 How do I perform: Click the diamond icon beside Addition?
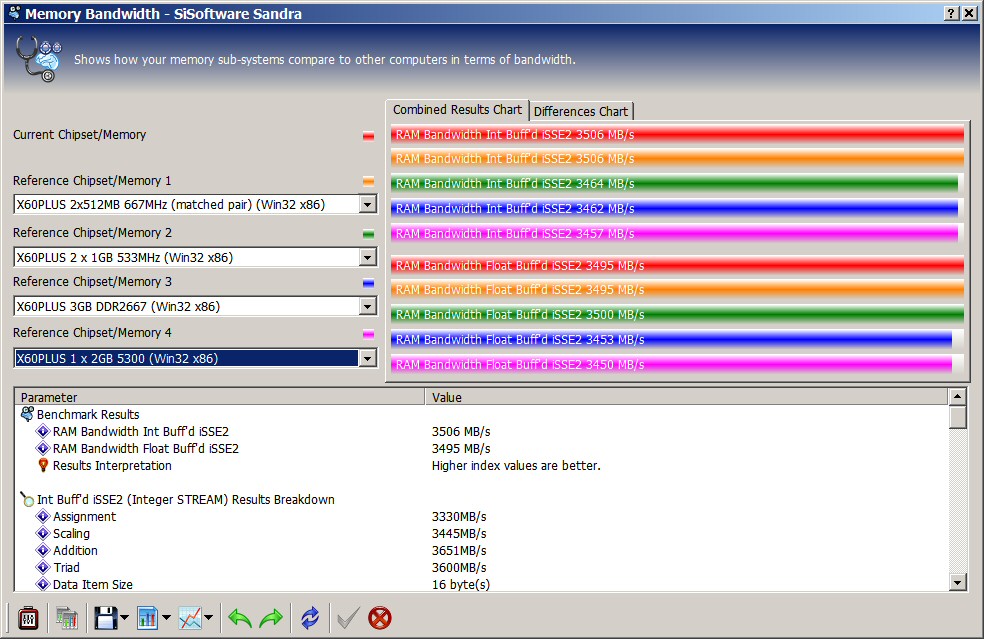43,550
